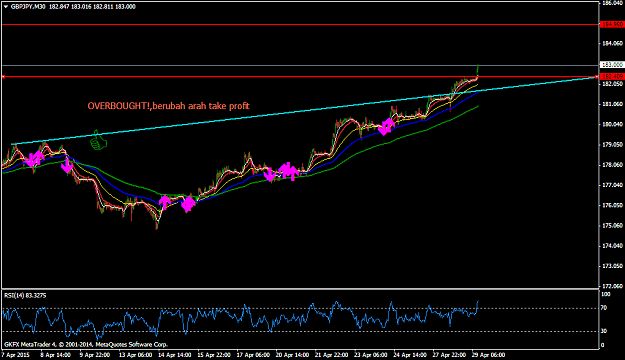
Task: Click the 17 Apr 06:00 time label
Action: click(253, 355)
